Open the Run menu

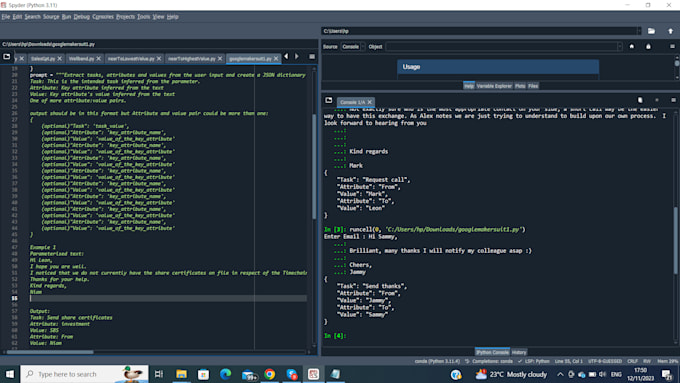coord(66,17)
